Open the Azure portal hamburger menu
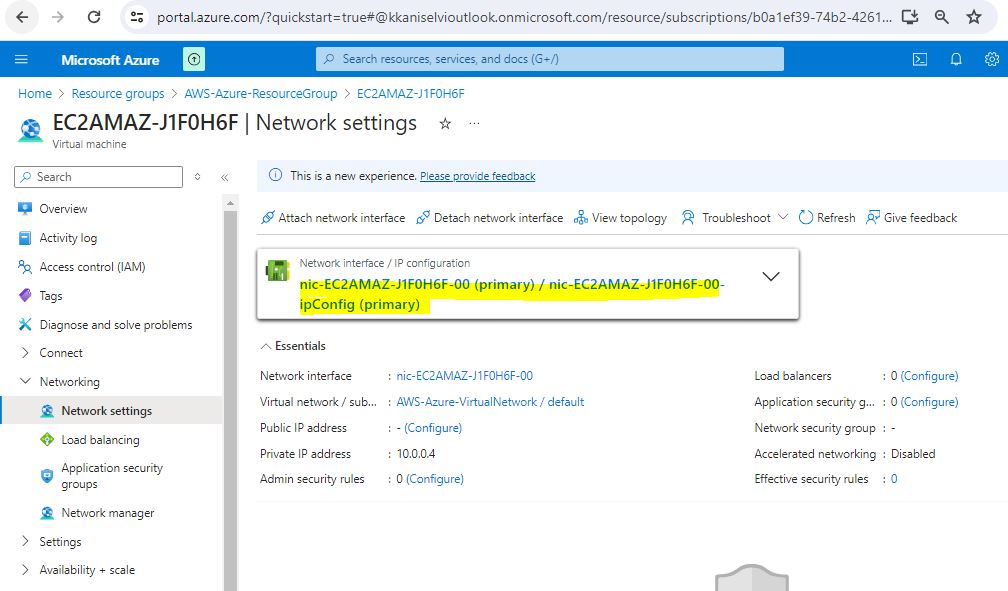Image resolution: width=1008 pixels, height=591 pixels. [22, 60]
